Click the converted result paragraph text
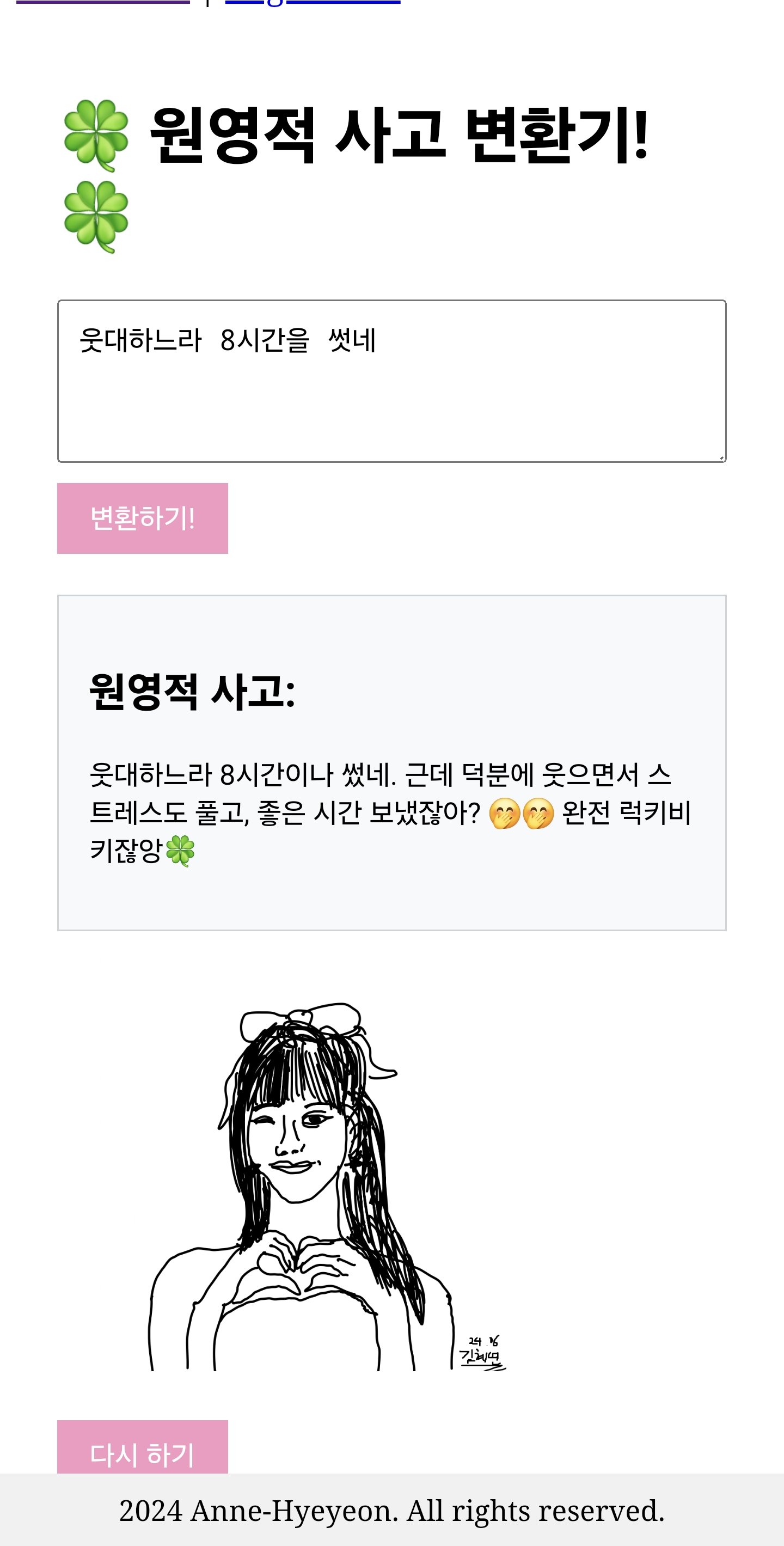784x1546 pixels. point(390,813)
